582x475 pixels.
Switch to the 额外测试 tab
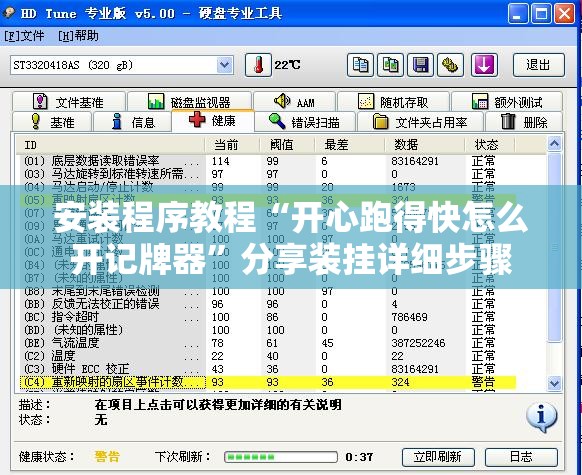[x=507, y=102]
